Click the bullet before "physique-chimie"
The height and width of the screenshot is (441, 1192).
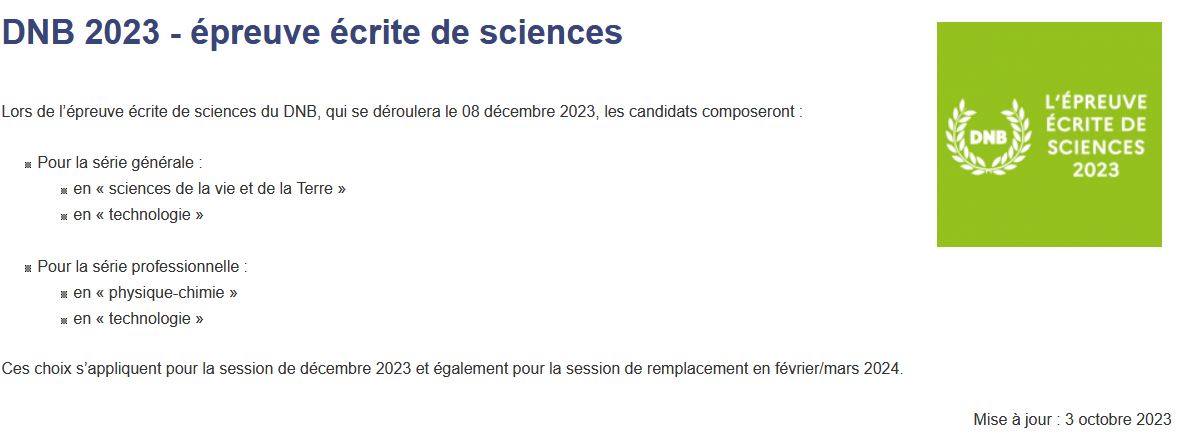(64, 294)
